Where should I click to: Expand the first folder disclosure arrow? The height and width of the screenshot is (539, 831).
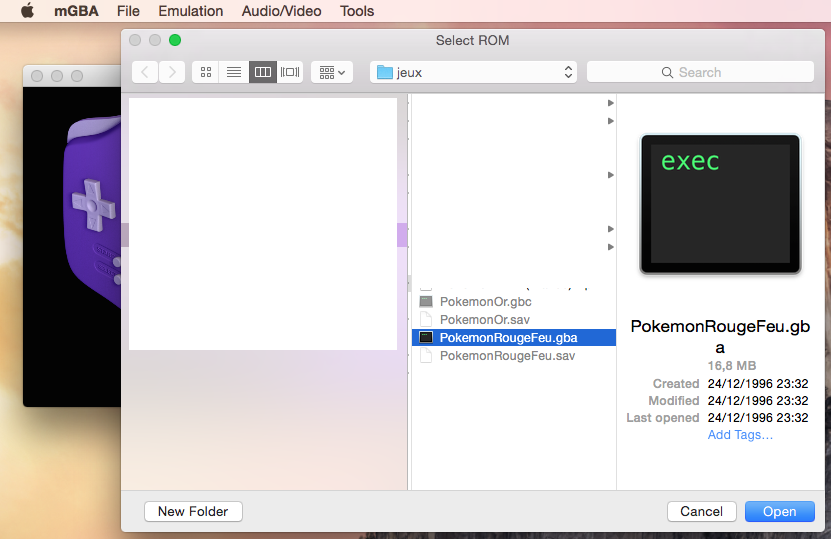[611, 103]
